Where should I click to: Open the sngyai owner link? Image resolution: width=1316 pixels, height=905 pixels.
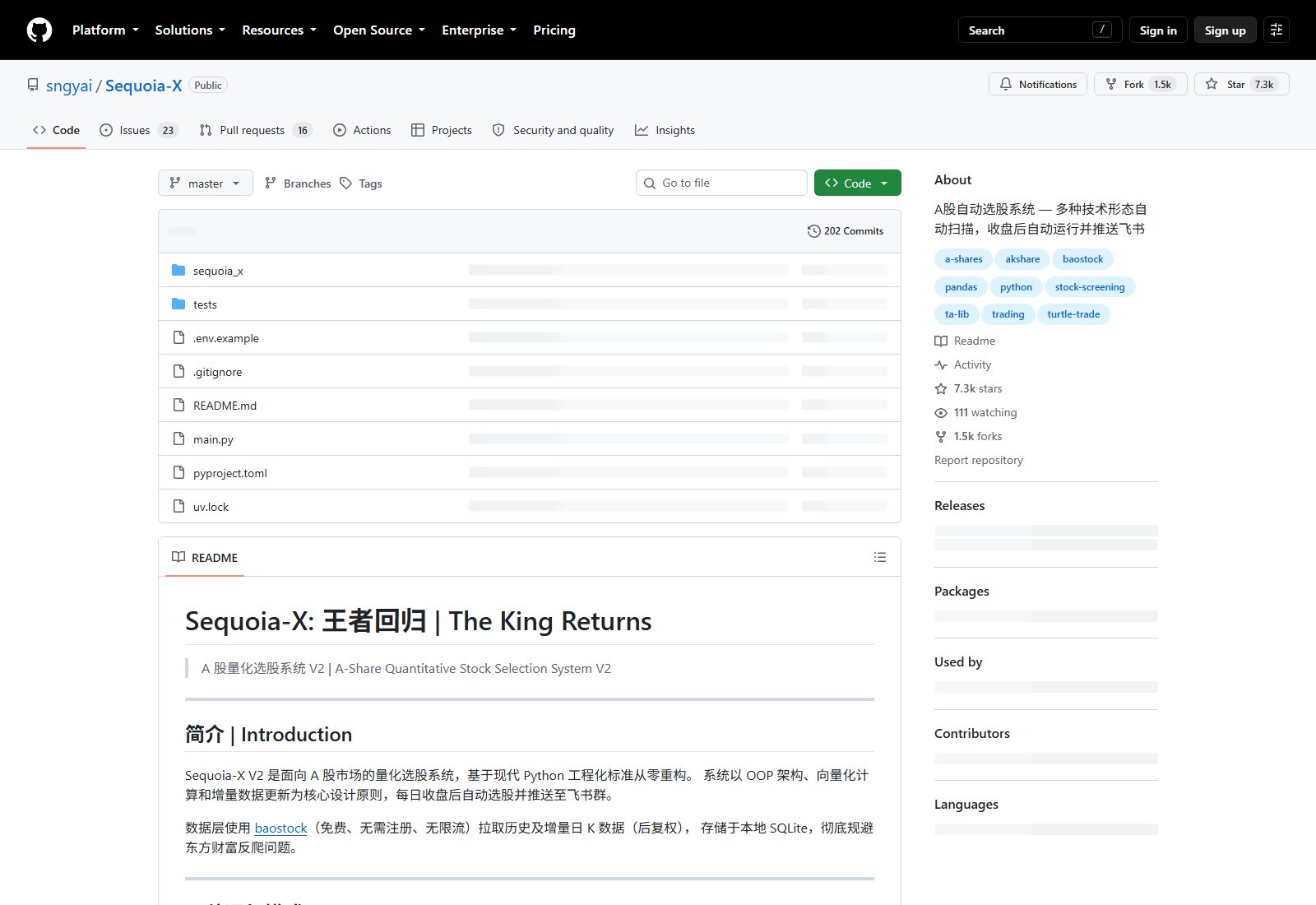(69, 86)
